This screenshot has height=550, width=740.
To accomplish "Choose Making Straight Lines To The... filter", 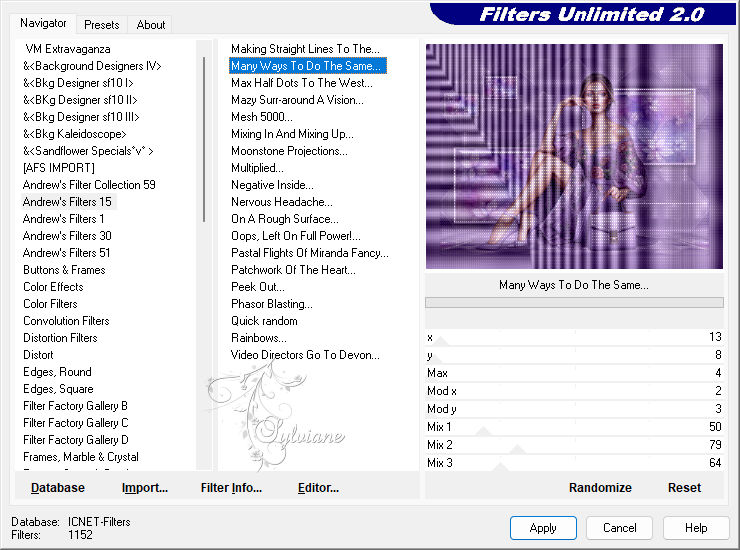I will click(x=305, y=49).
